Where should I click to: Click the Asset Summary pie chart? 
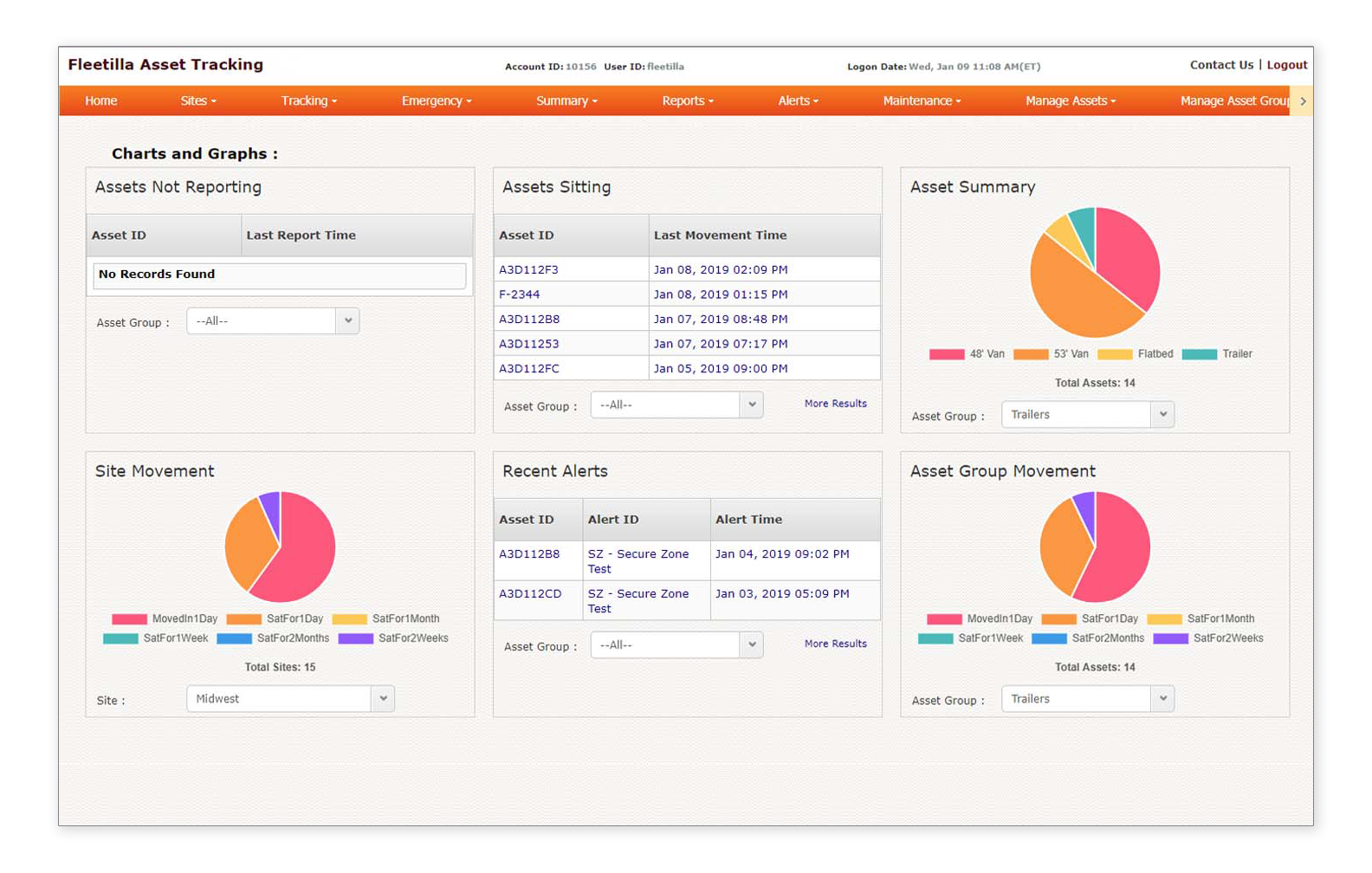point(1095,273)
